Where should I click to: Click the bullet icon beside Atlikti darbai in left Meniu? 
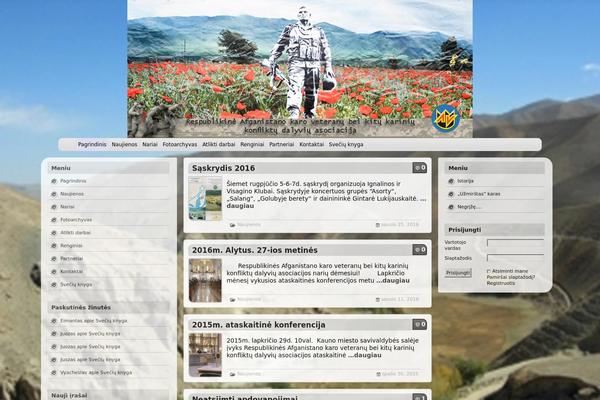(54, 233)
